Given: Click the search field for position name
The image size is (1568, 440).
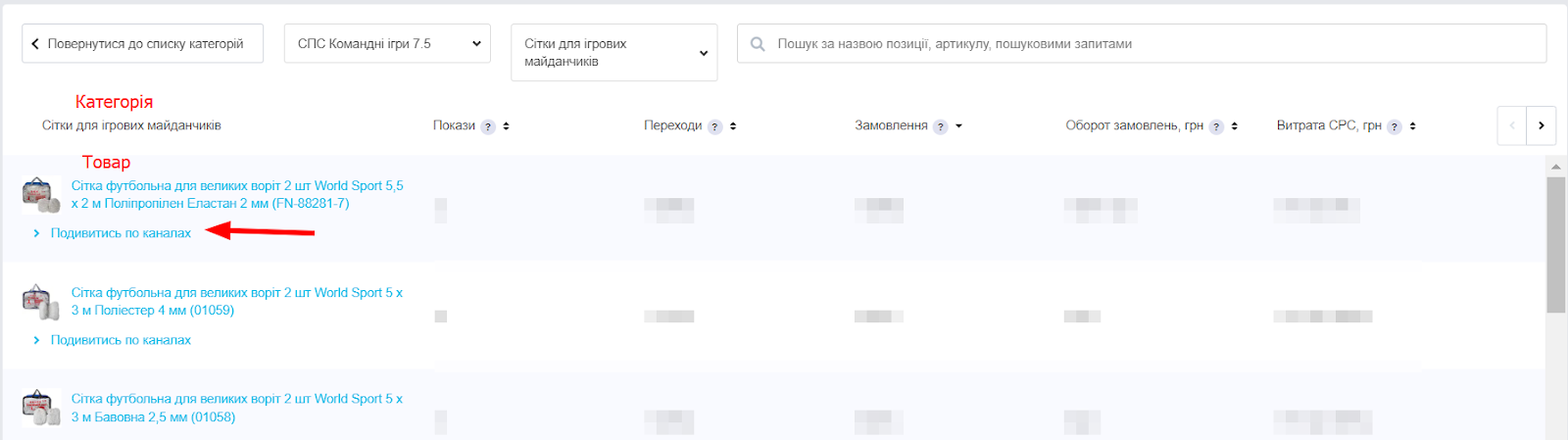Looking at the screenshot, I should (x=1142, y=43).
